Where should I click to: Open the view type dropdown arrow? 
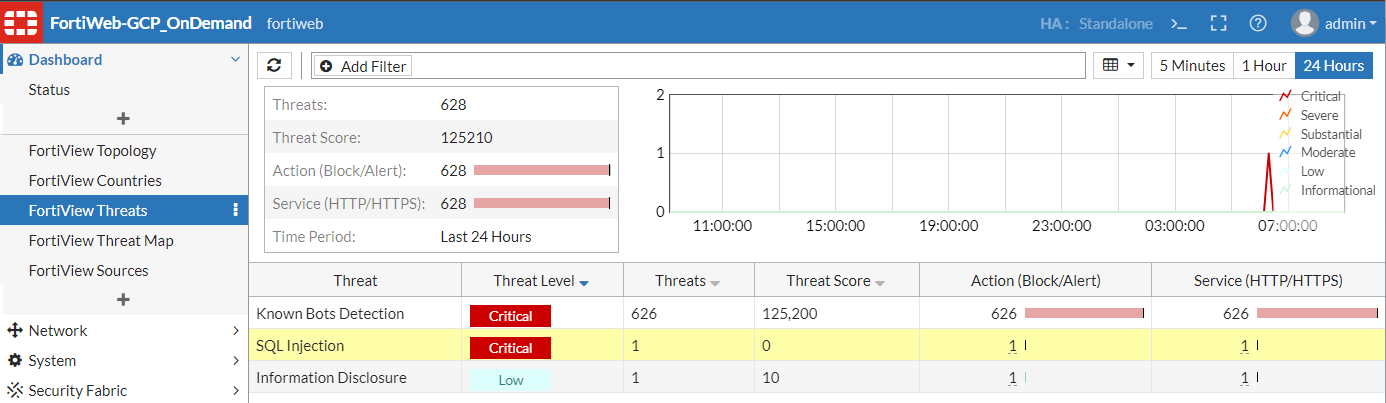1131,65
